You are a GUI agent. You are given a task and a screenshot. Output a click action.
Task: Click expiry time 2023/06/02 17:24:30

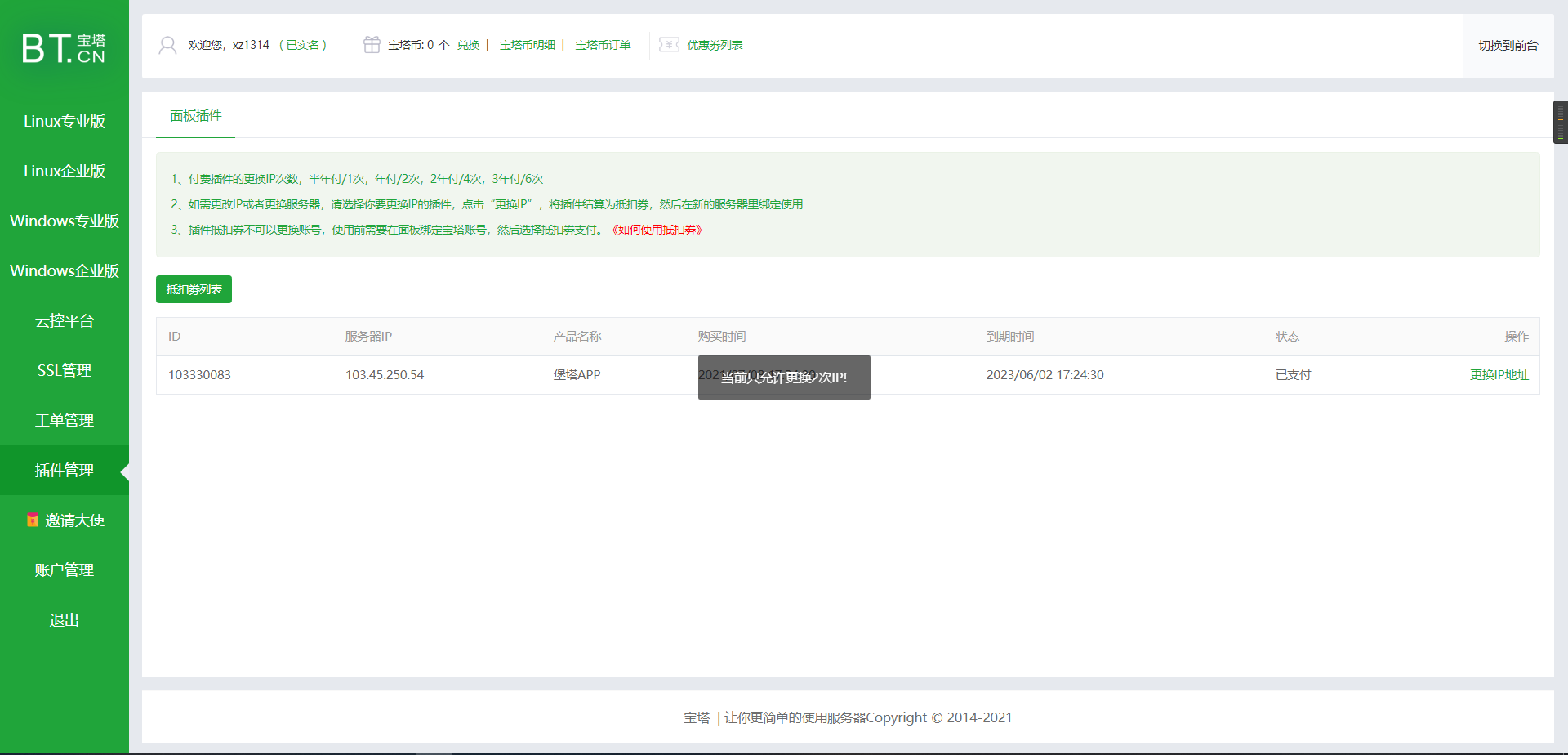[1045, 374]
